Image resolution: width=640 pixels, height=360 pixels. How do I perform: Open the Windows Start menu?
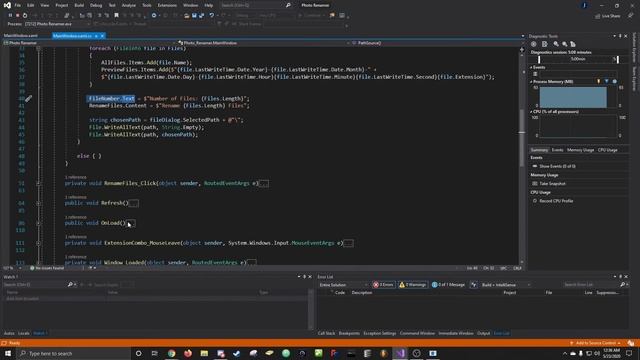click(8, 353)
